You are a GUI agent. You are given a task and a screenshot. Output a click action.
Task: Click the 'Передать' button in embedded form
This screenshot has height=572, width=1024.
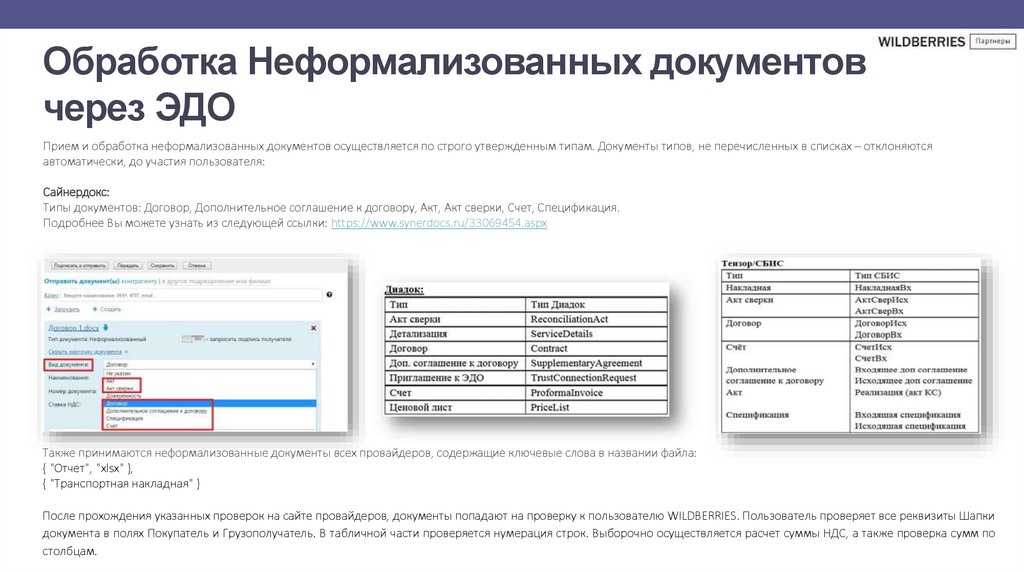(128, 266)
